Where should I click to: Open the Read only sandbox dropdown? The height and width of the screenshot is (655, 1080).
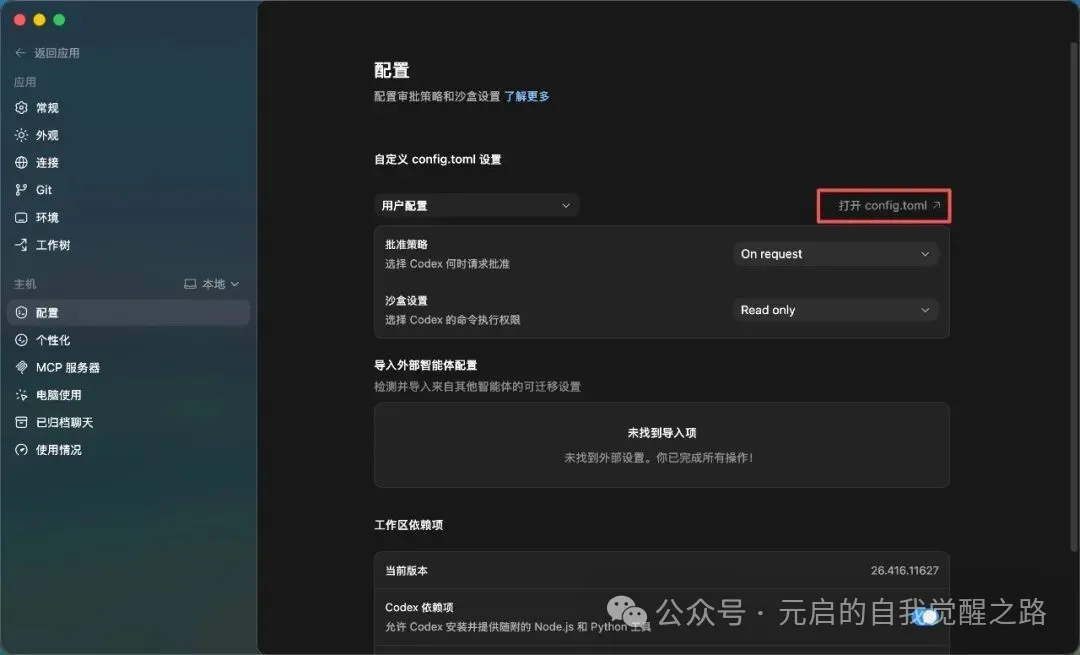[835, 310]
